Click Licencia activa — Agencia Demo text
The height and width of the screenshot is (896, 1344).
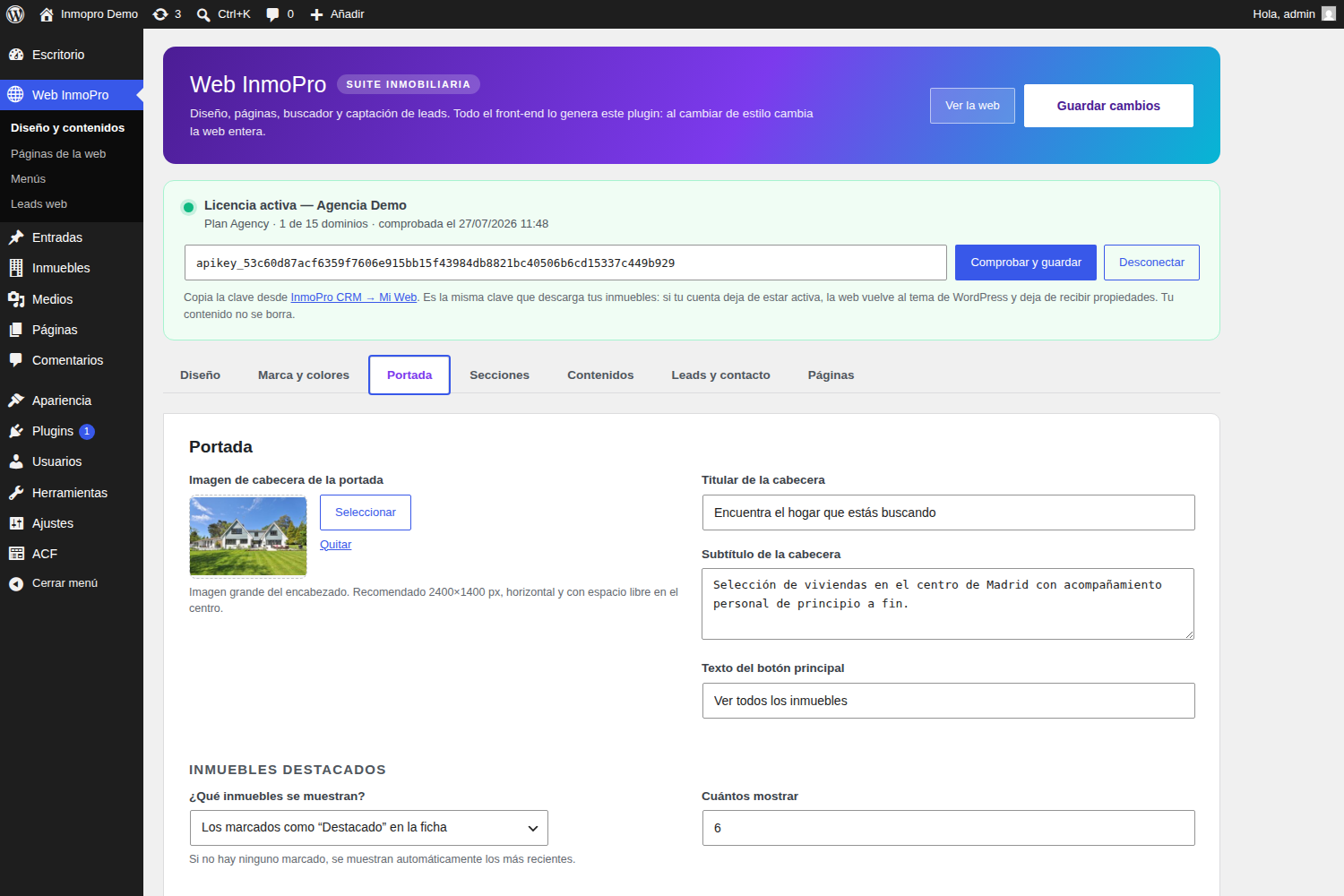(x=306, y=205)
